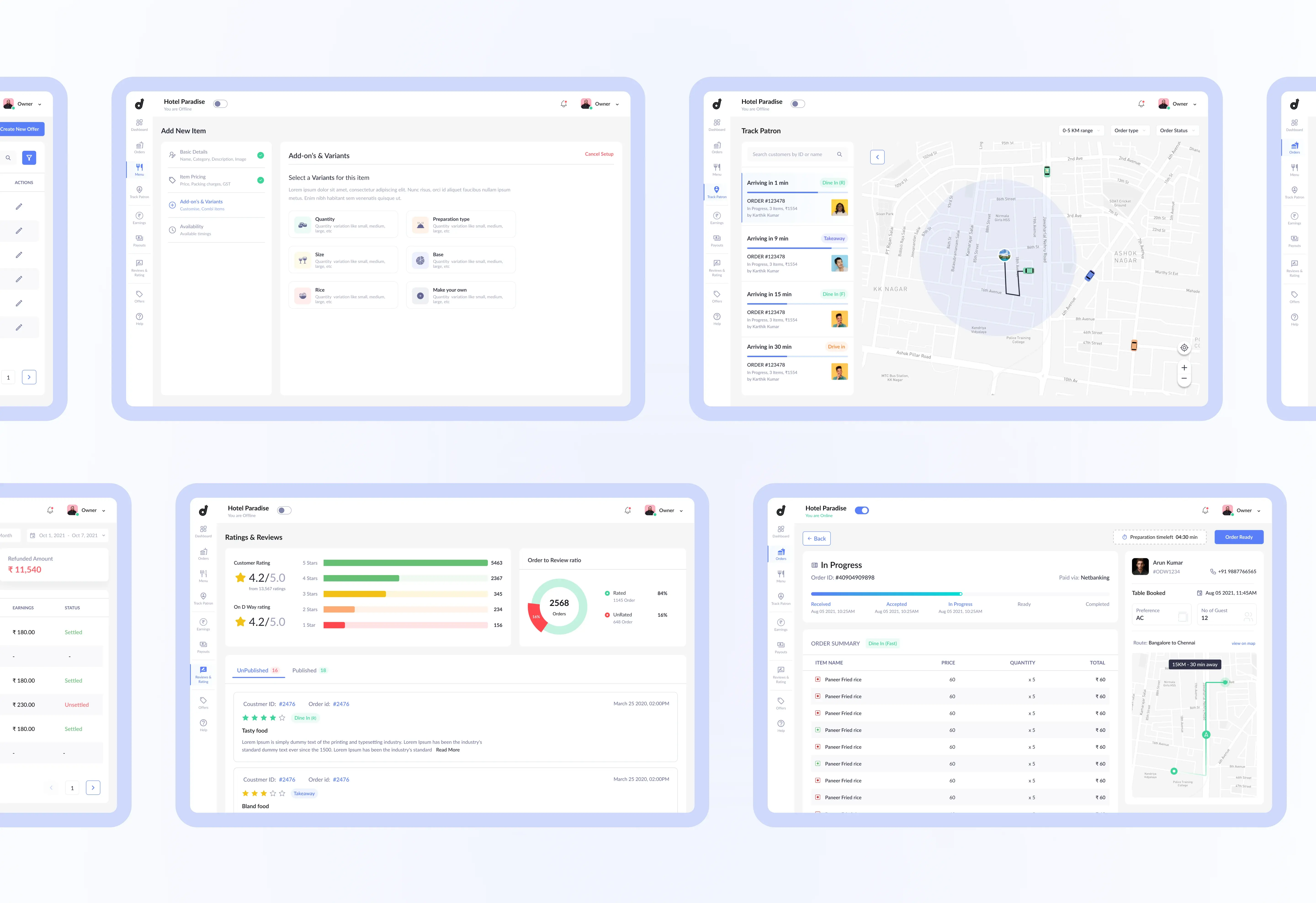1316x903 pixels.
Task: Click the filter icon in offers panel
Action: (29, 158)
